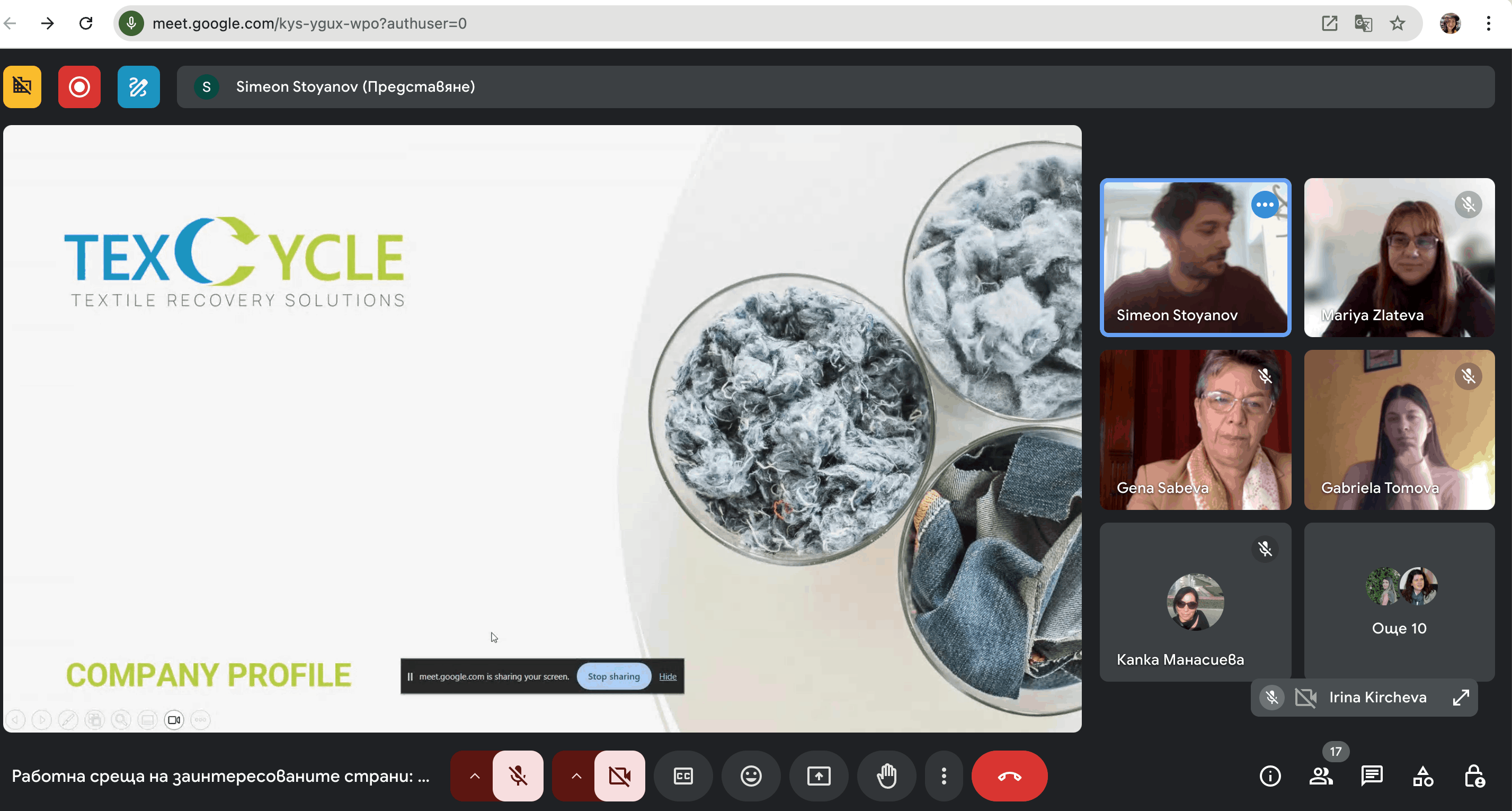Go to next slide arrow in presentation
The height and width of the screenshot is (811, 1512).
coord(42,719)
